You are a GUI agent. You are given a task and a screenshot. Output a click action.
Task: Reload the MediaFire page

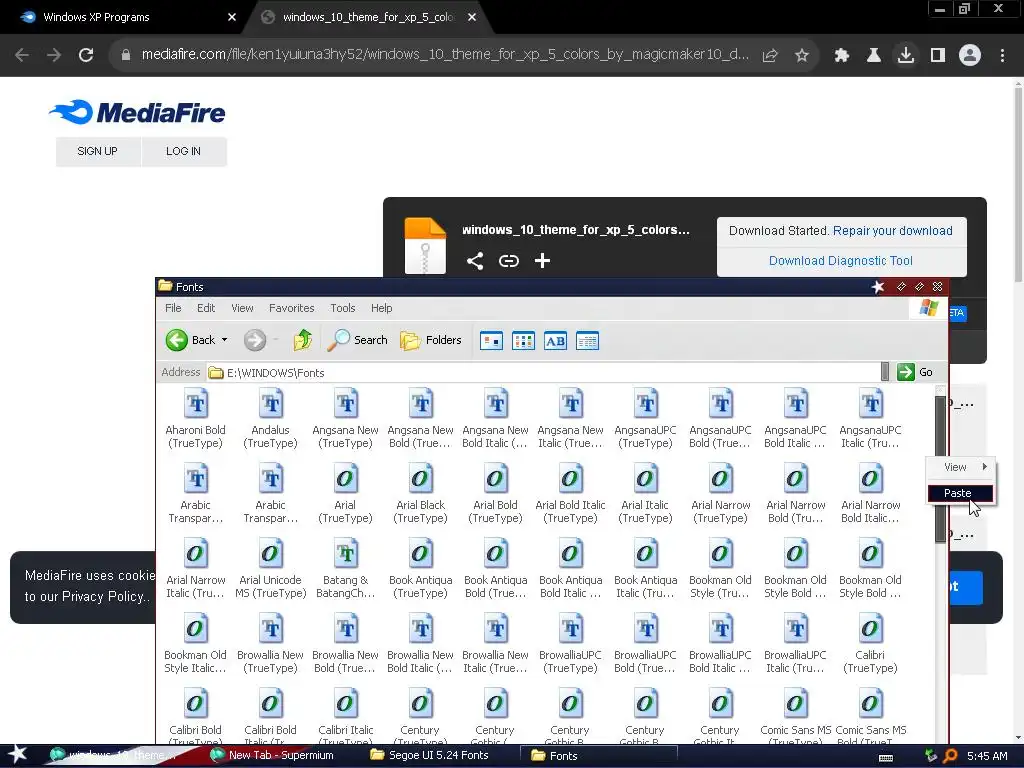(x=86, y=56)
